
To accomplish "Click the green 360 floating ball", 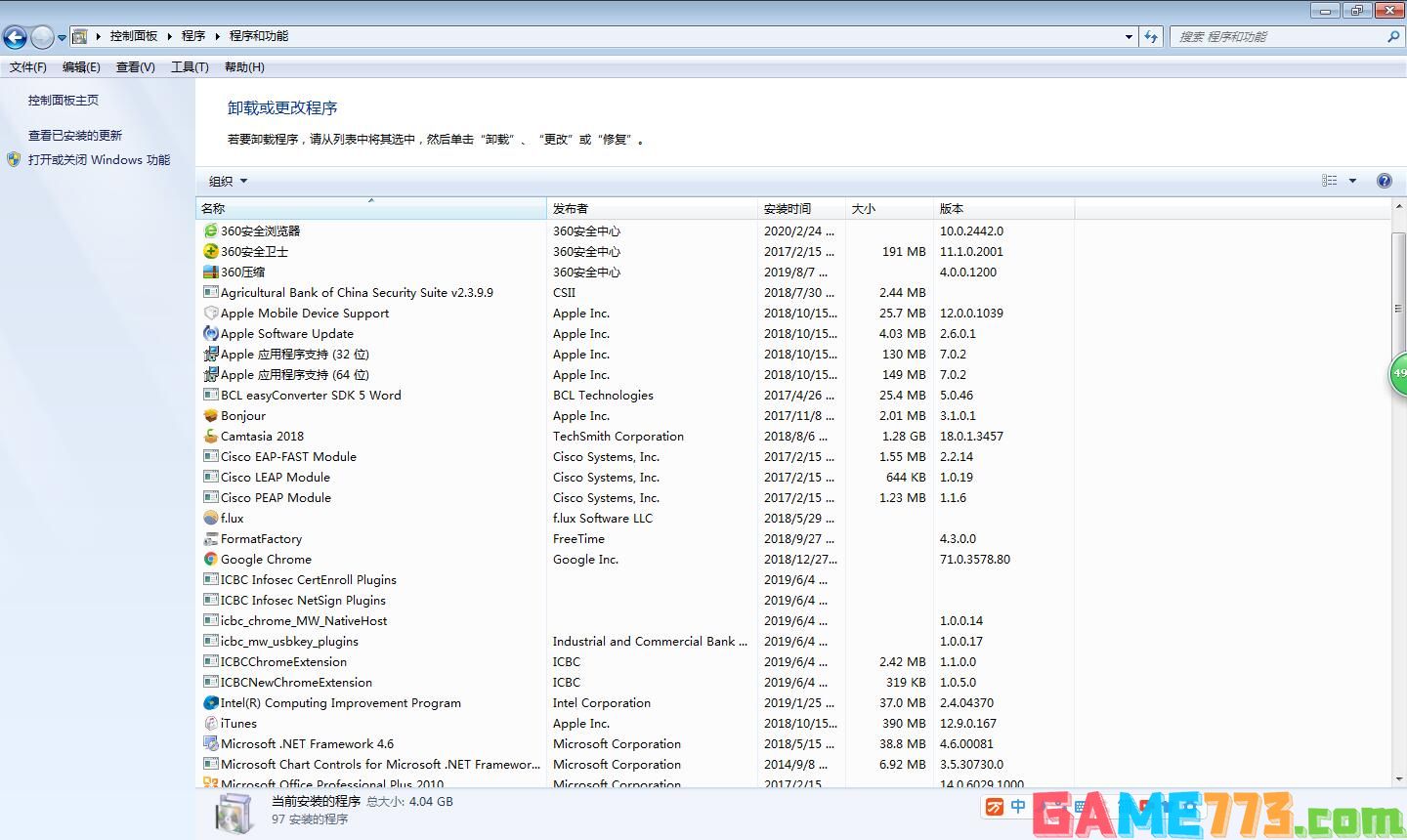I will [x=1398, y=373].
